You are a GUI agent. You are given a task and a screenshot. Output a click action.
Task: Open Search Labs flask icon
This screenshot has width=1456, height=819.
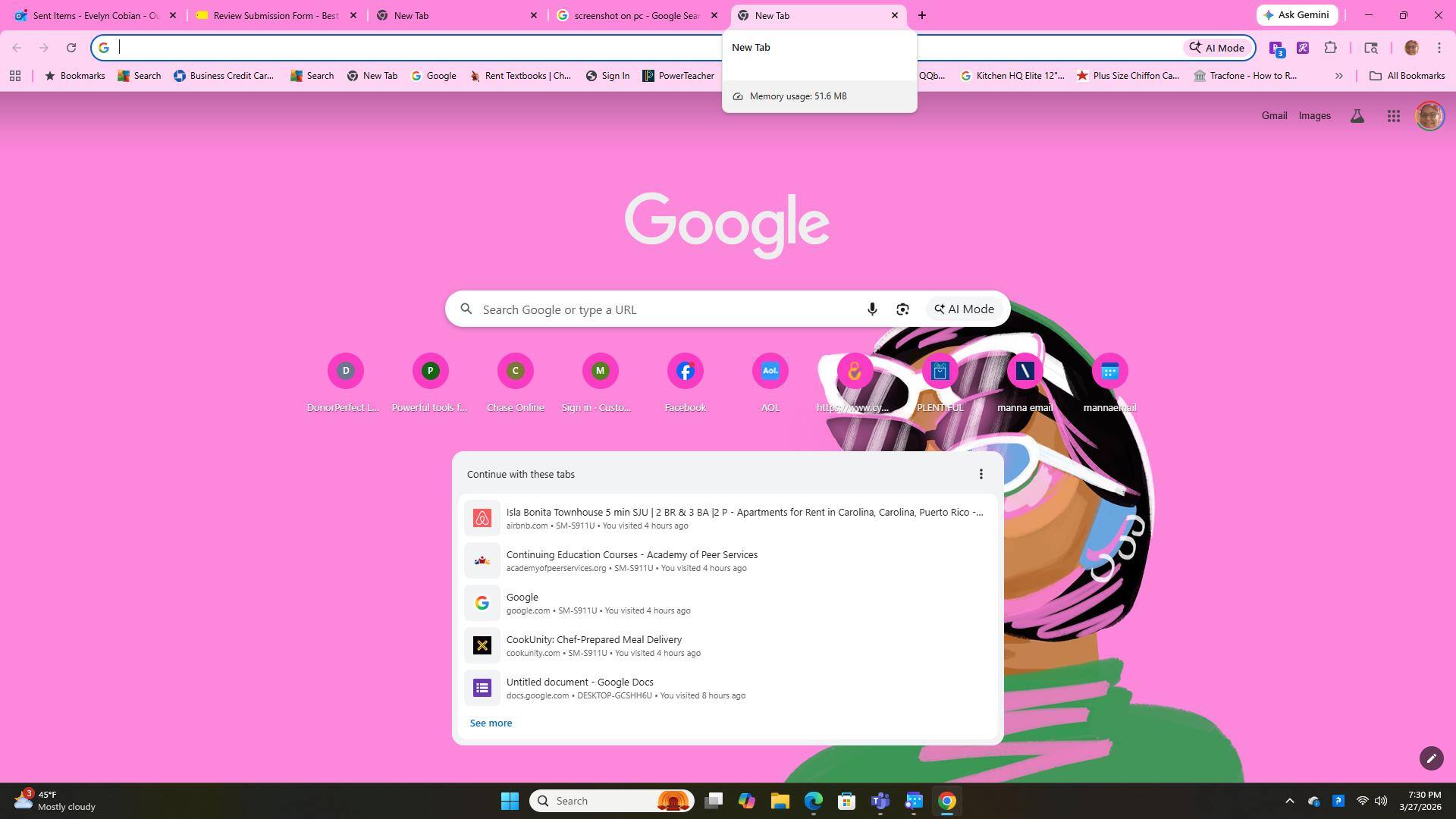(x=1357, y=116)
